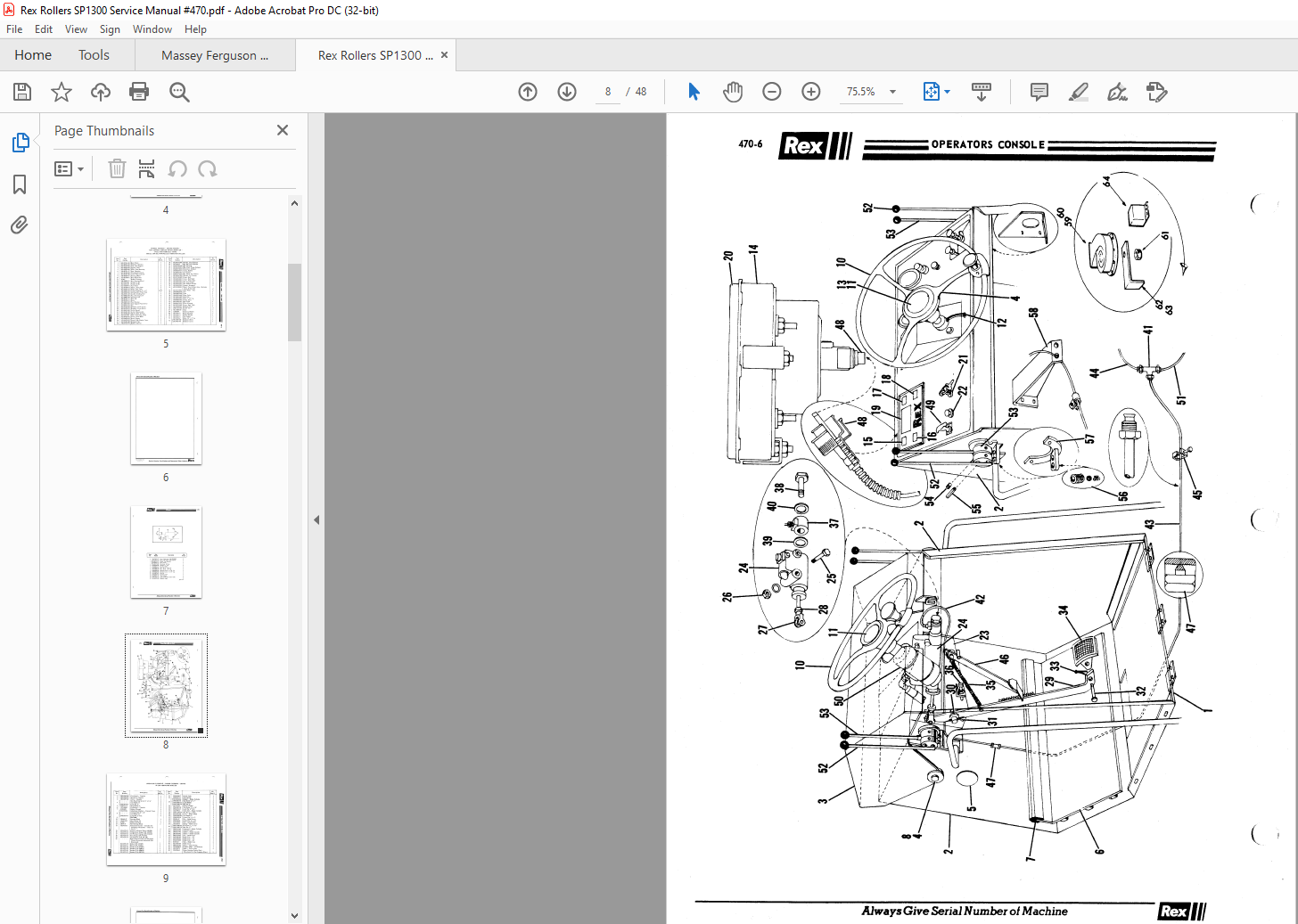Open the Bookmarks sidebar panel

20,184
